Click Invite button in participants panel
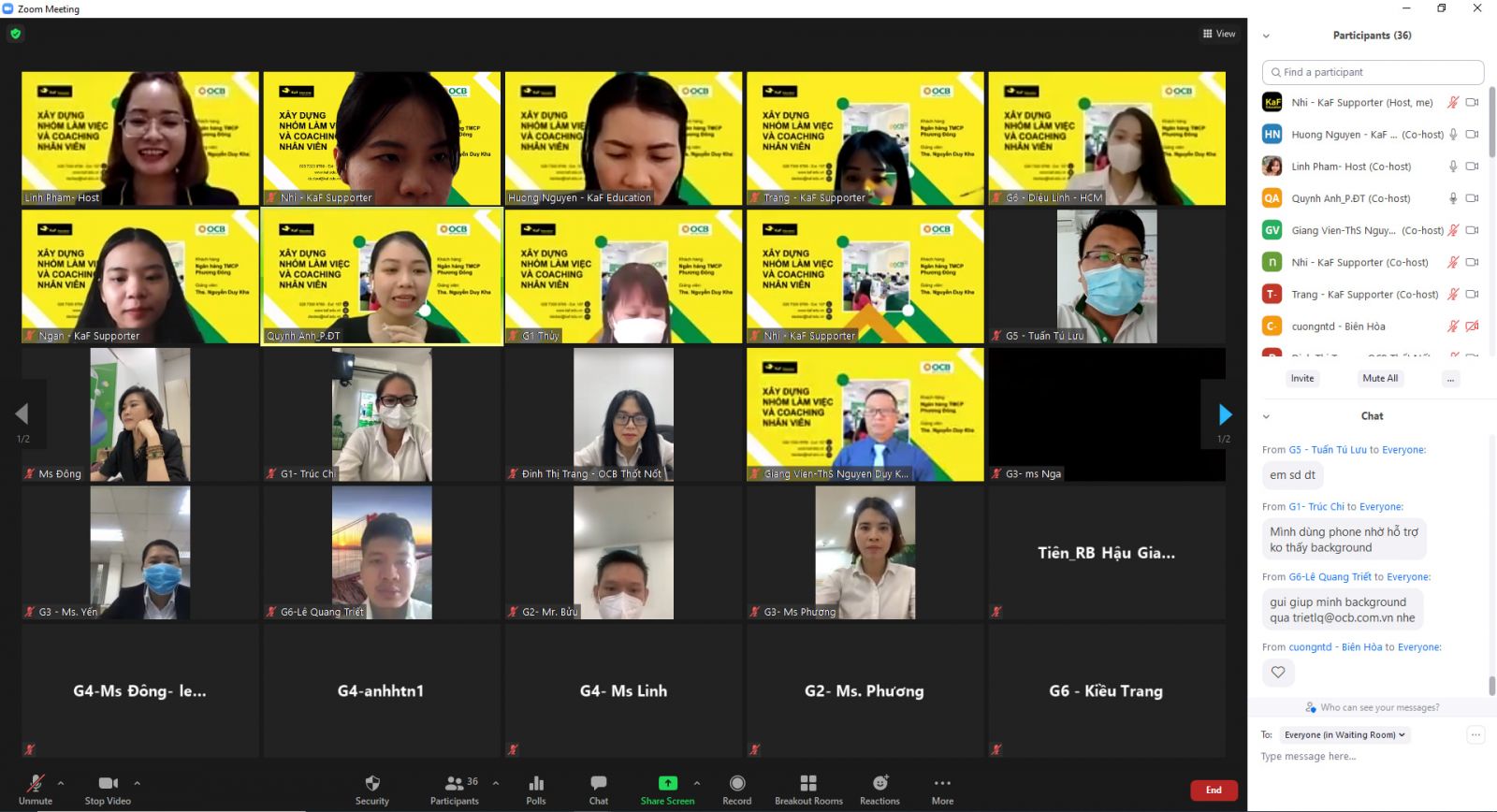The image size is (1497, 812). (1302, 378)
